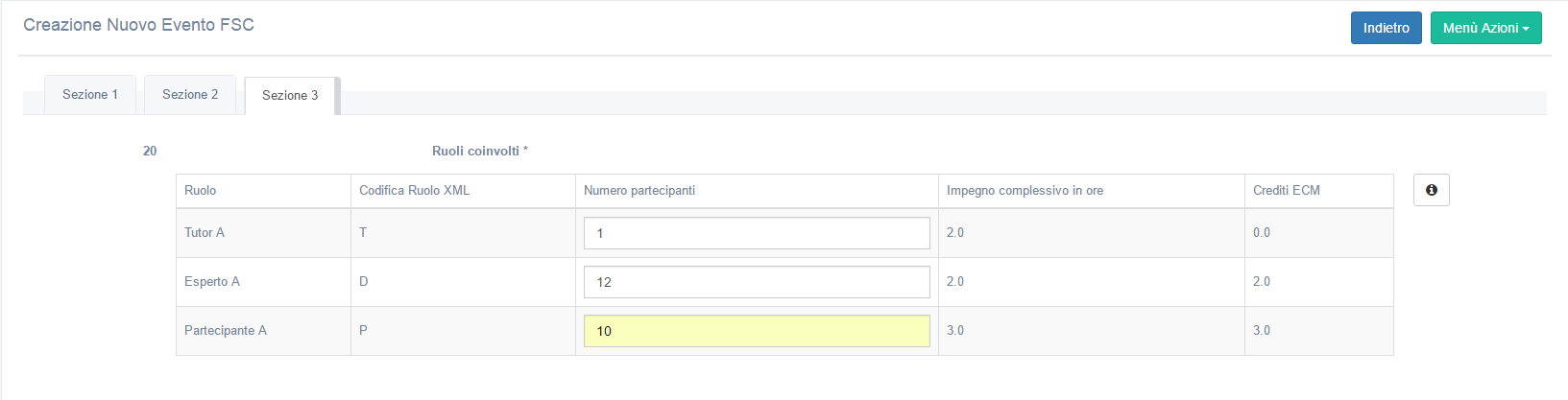Image resolution: width=1568 pixels, height=400 pixels.
Task: Switch to the Sezione 2 tab
Action: pyautogui.click(x=190, y=95)
